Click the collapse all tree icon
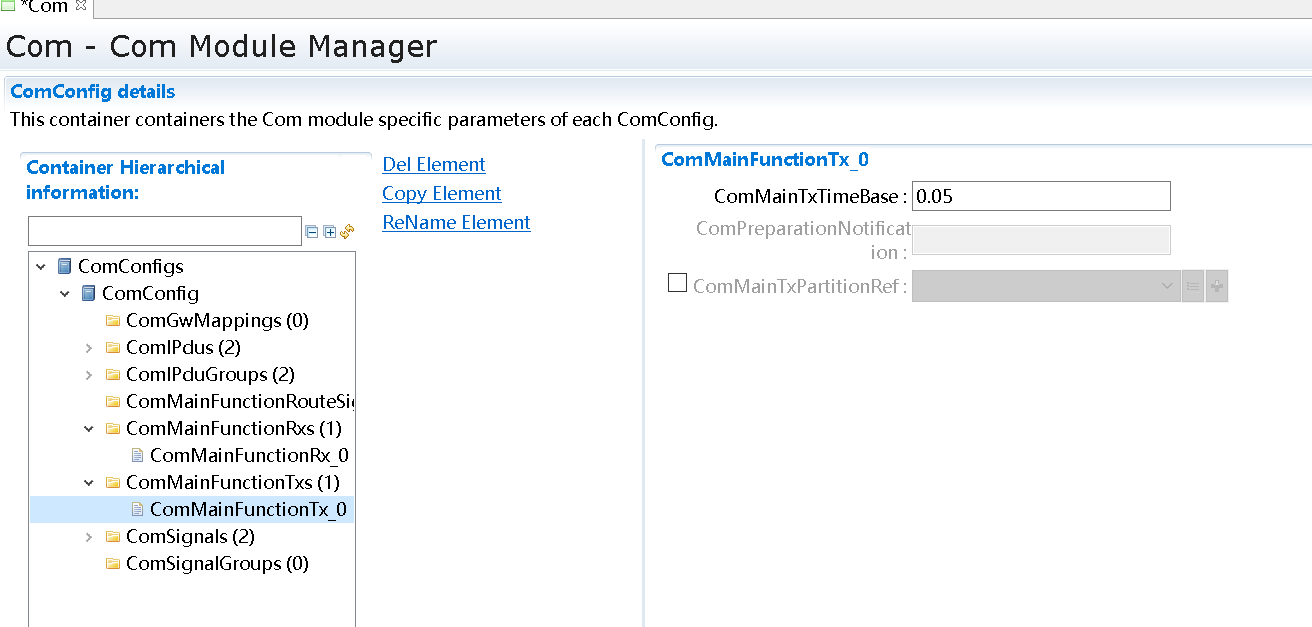 [312, 232]
